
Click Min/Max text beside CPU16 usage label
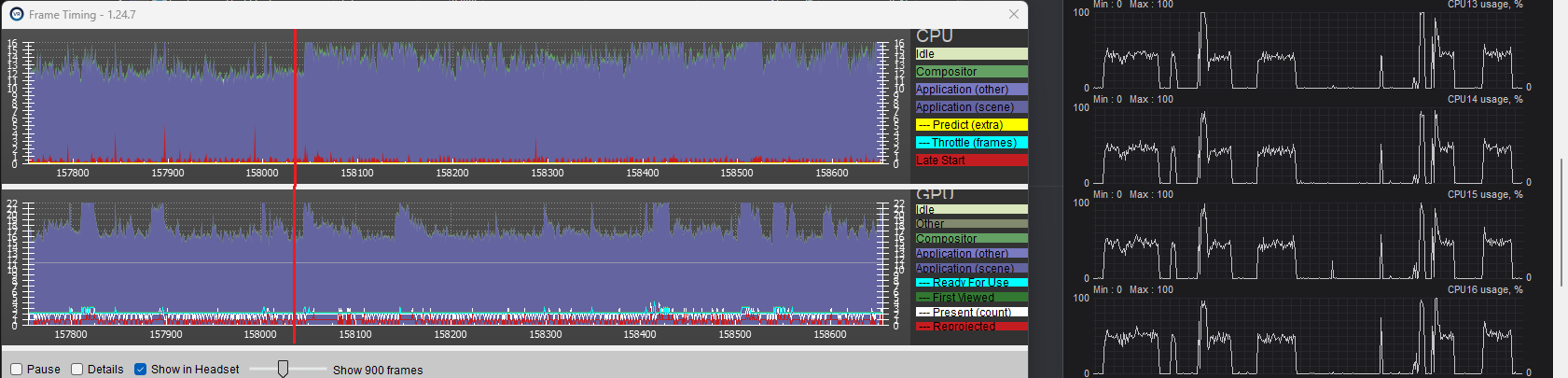coord(1133,289)
